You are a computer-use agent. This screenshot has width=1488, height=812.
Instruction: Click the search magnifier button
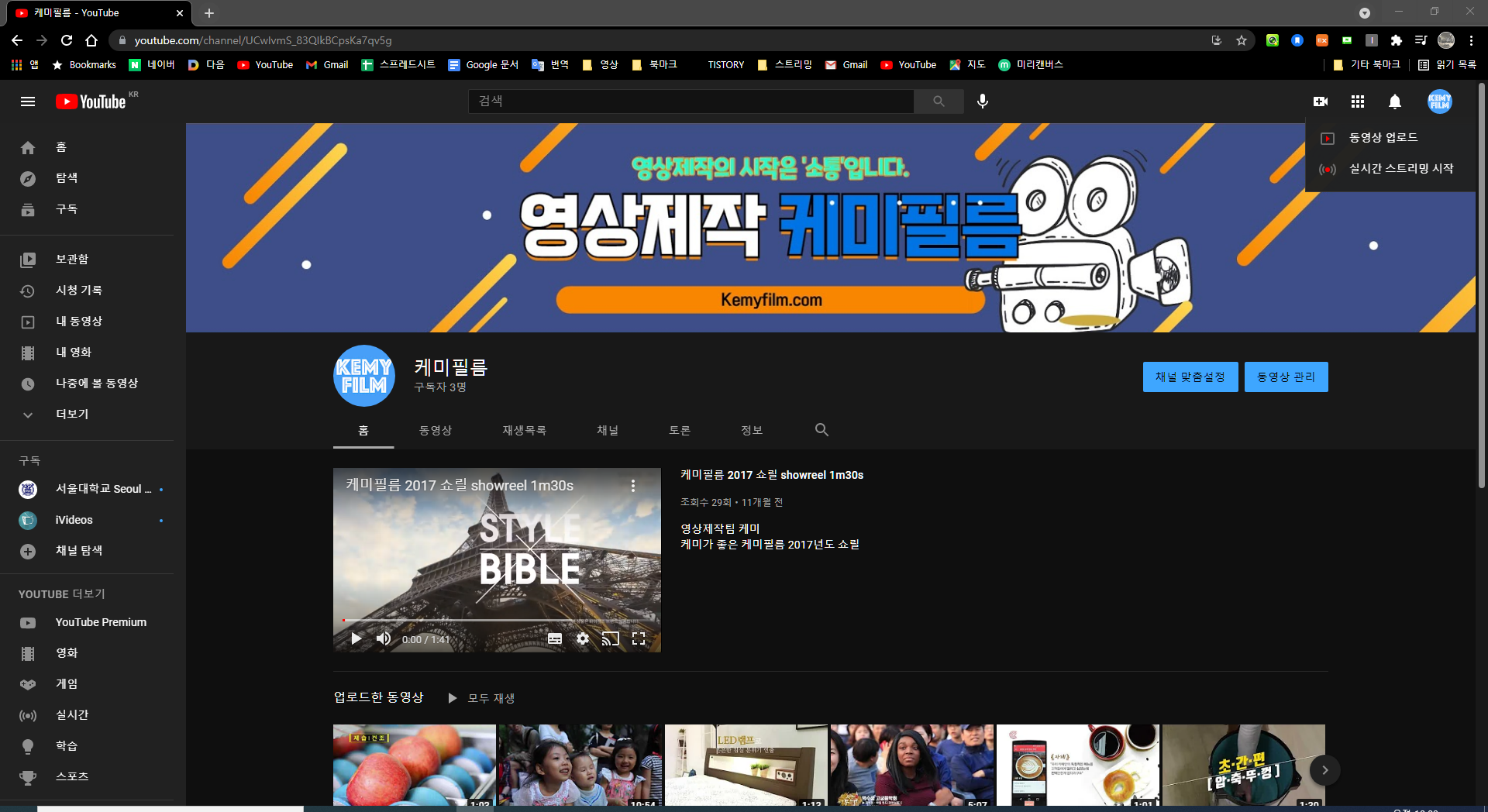pos(939,101)
